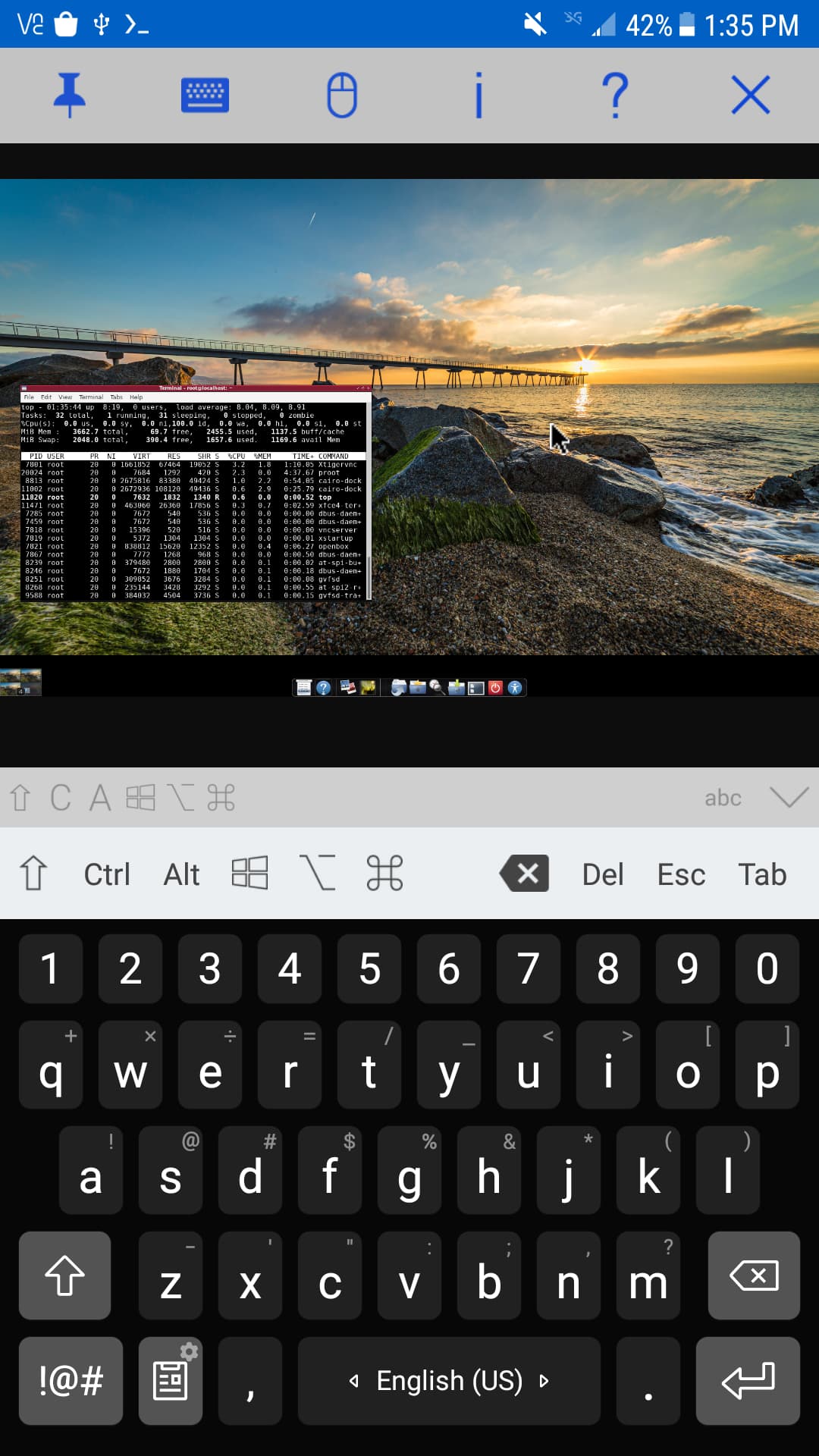Toggle the Ctrl modifier key
The width and height of the screenshot is (819, 1456).
point(107,874)
